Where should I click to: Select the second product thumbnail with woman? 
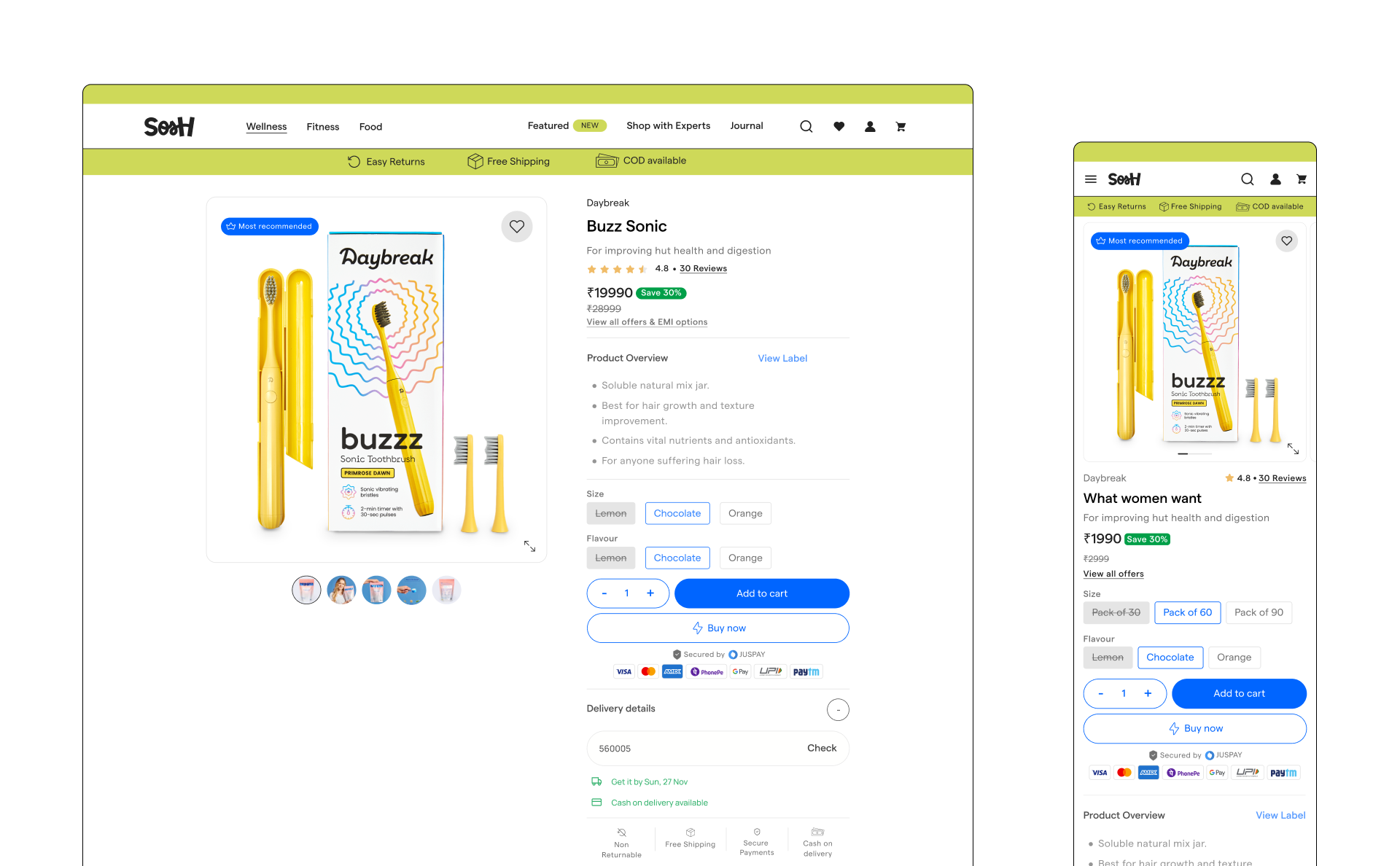click(x=341, y=590)
